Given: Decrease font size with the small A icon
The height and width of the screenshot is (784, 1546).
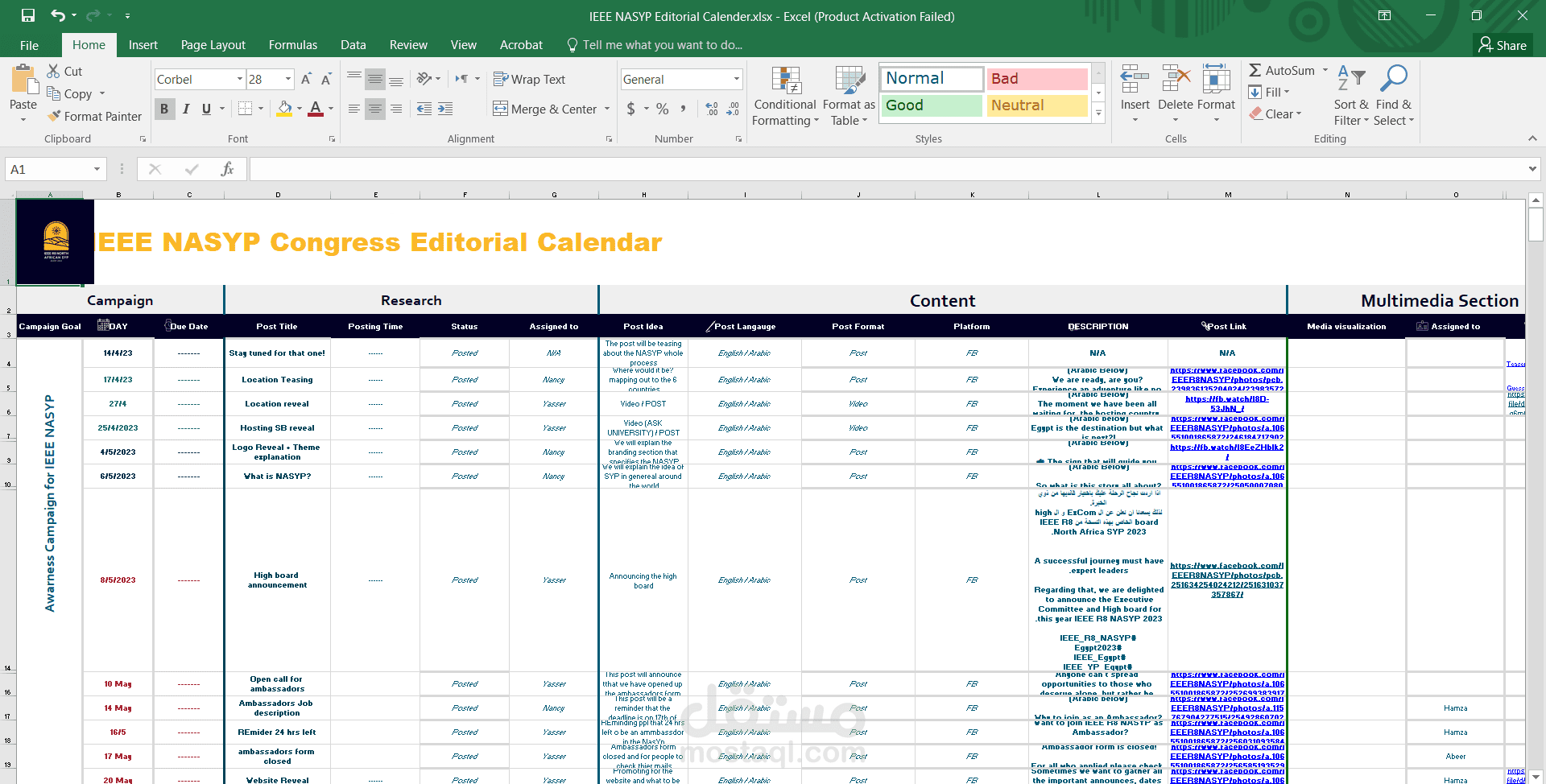Looking at the screenshot, I should [325, 79].
